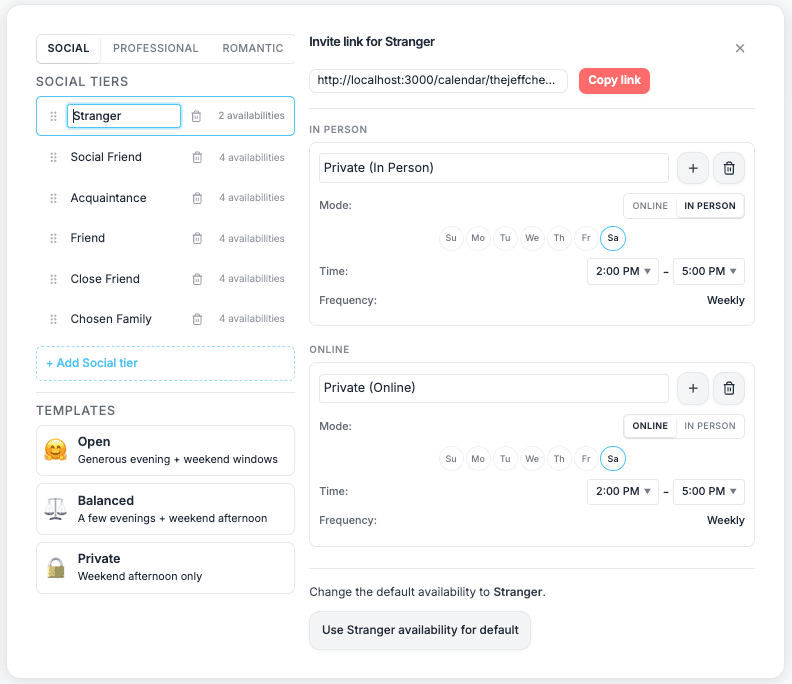Viewport: 792px width, 684px height.
Task: Remove the Chosen Family tier
Action: tap(197, 319)
